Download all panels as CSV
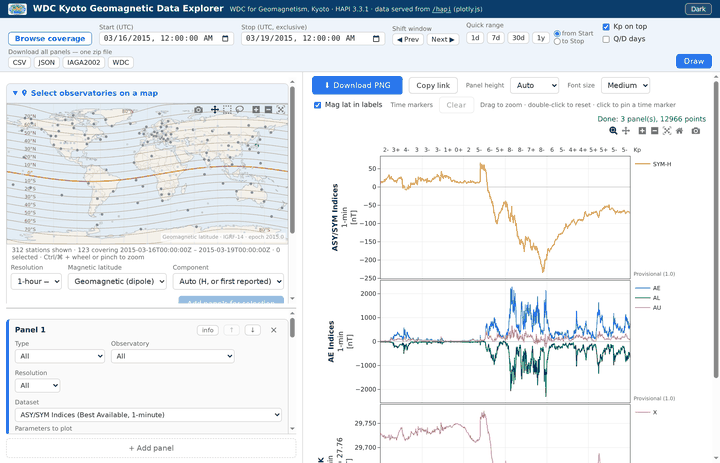Screen dimensions: 720x463 tap(19, 62)
